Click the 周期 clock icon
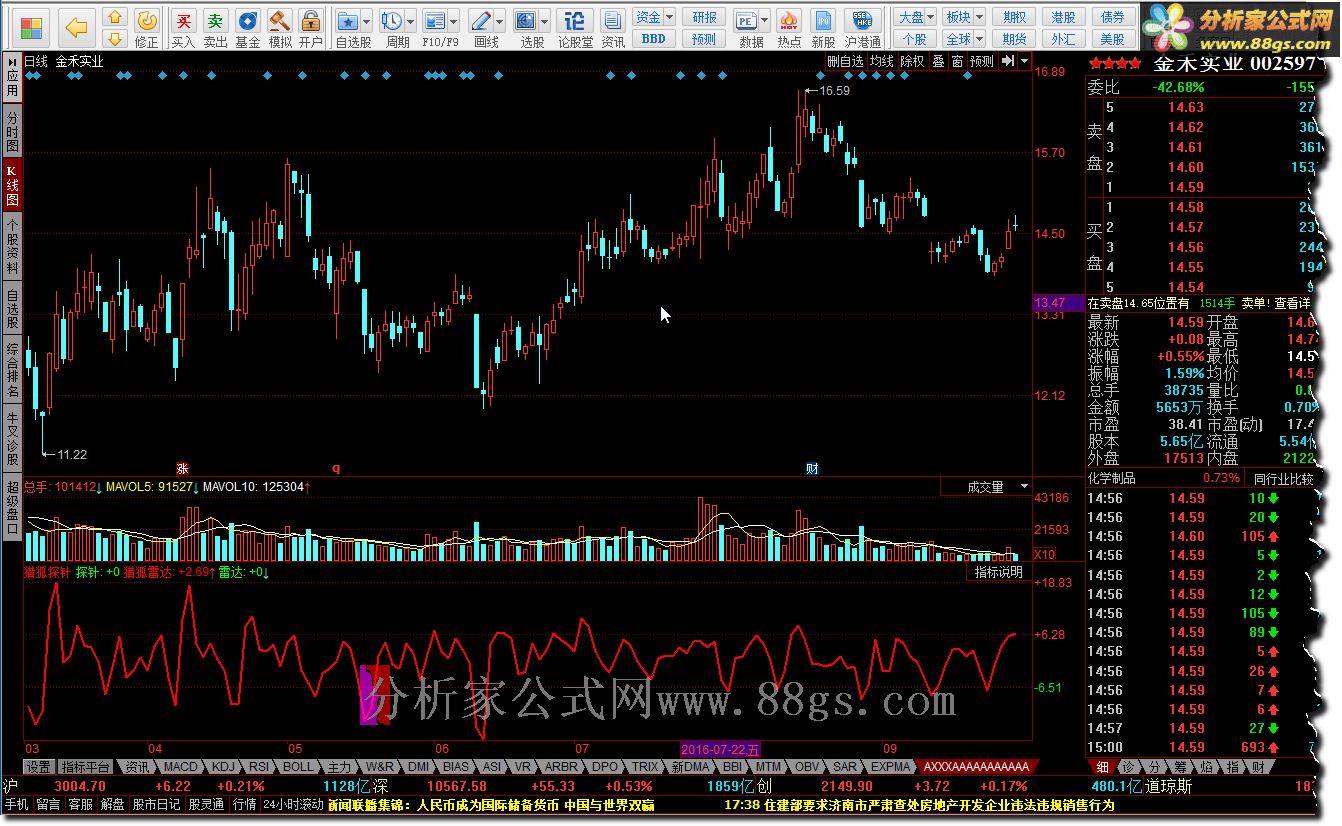Viewport: 1342px width, 826px height. (x=392, y=21)
